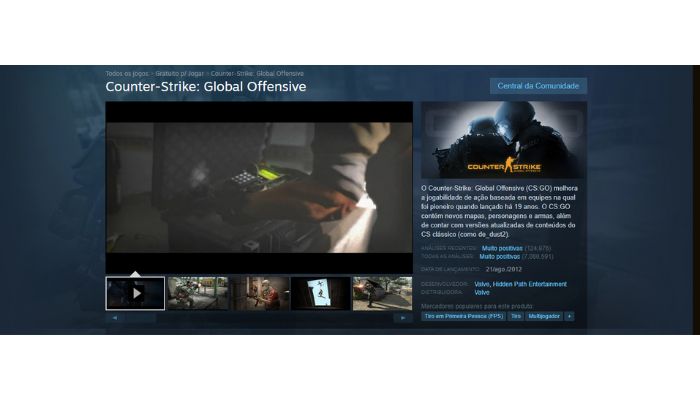This screenshot has width=700, height=400.
Task: Open the Central da Comunidade button
Action: point(538,86)
